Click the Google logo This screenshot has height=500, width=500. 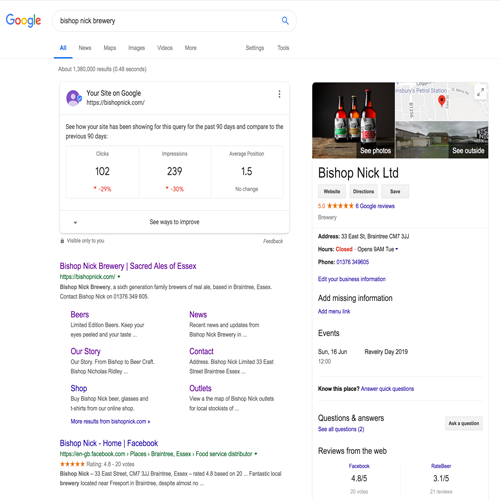coord(23,21)
